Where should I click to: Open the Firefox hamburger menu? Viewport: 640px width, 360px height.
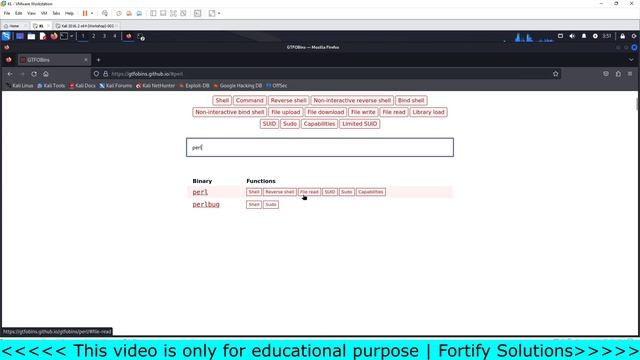tap(630, 74)
